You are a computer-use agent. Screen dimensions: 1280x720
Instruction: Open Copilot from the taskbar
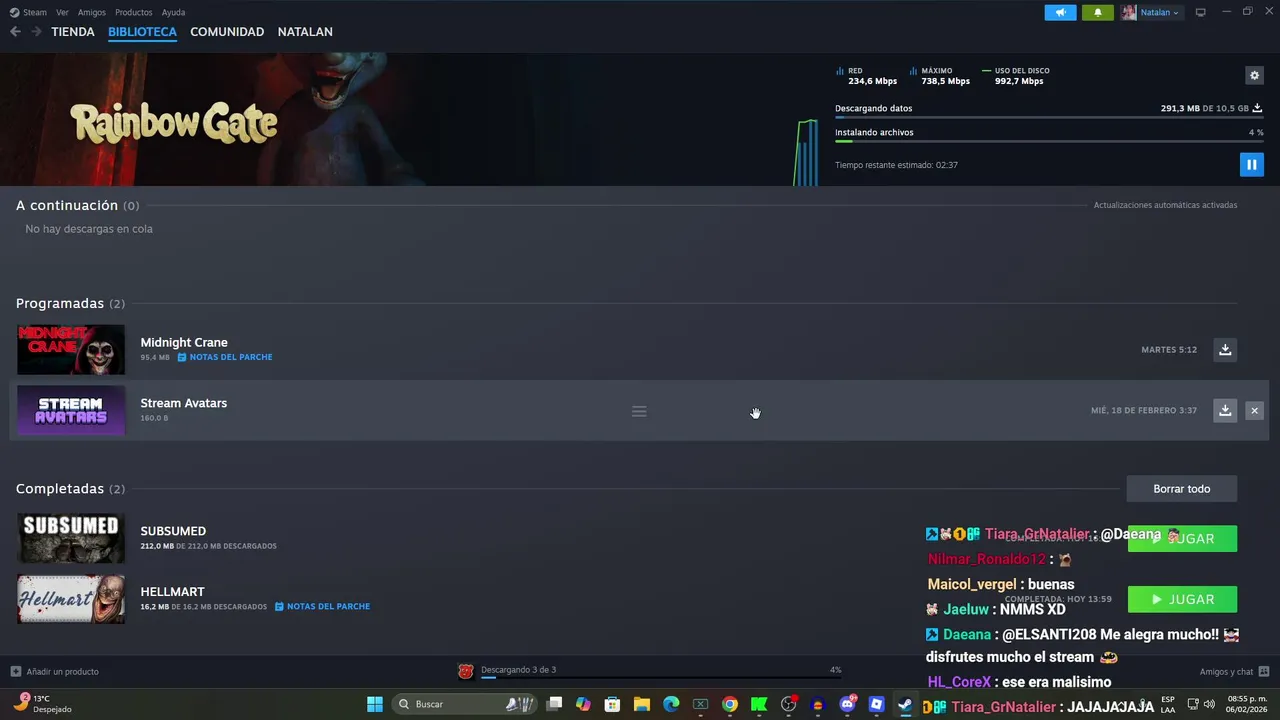pyautogui.click(x=583, y=704)
